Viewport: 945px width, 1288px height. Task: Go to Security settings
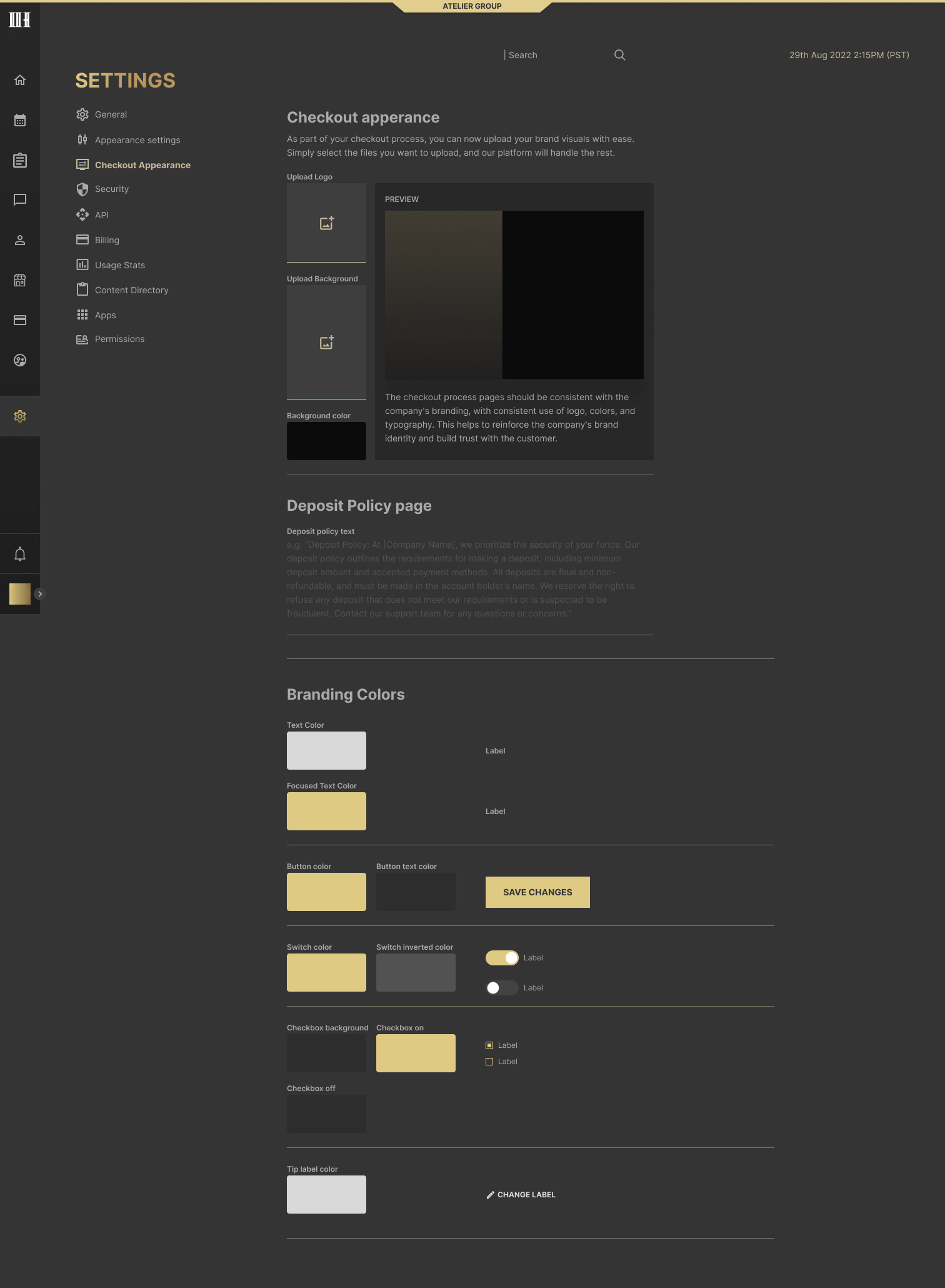pyautogui.click(x=102, y=189)
